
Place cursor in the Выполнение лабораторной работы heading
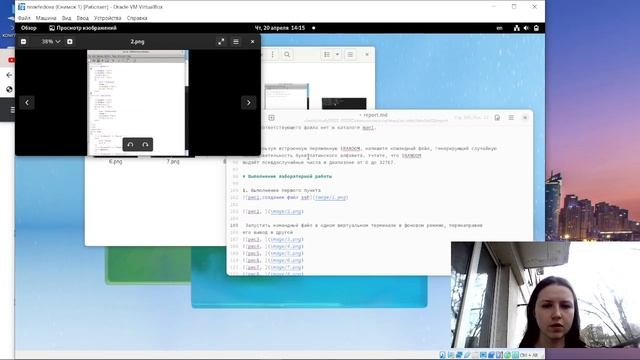click(x=290, y=176)
